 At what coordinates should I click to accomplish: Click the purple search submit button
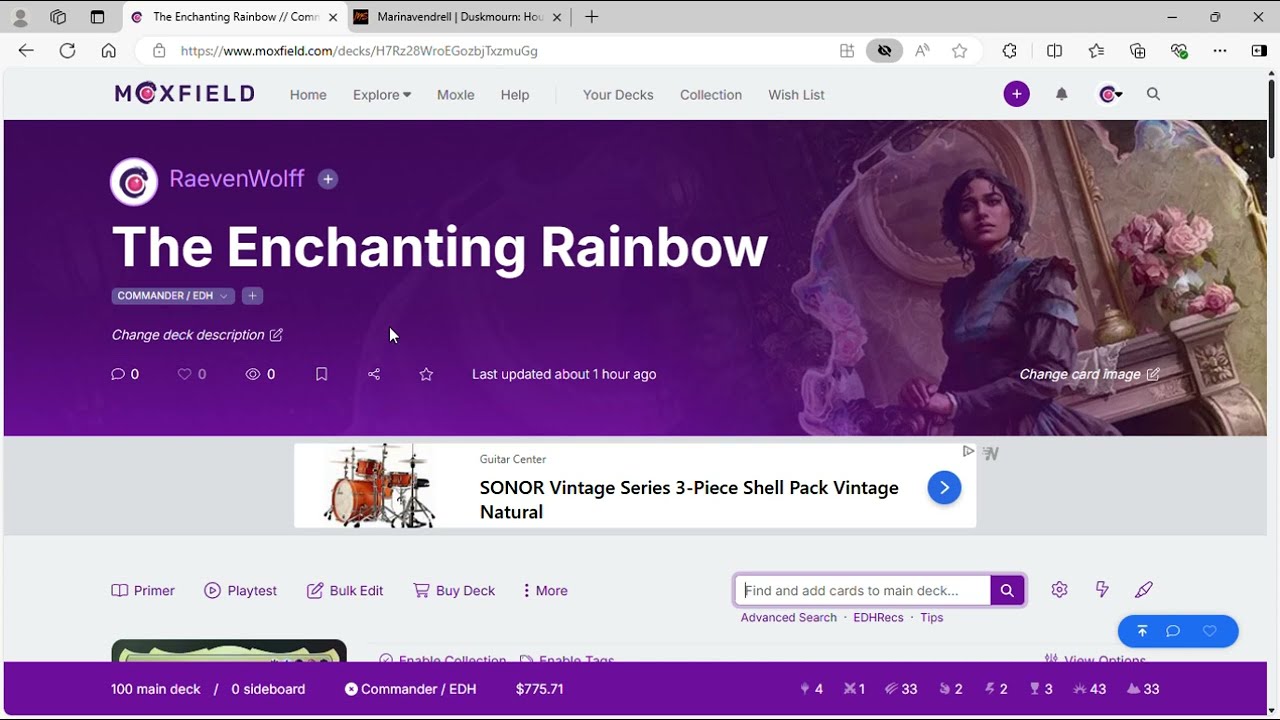coord(1007,591)
